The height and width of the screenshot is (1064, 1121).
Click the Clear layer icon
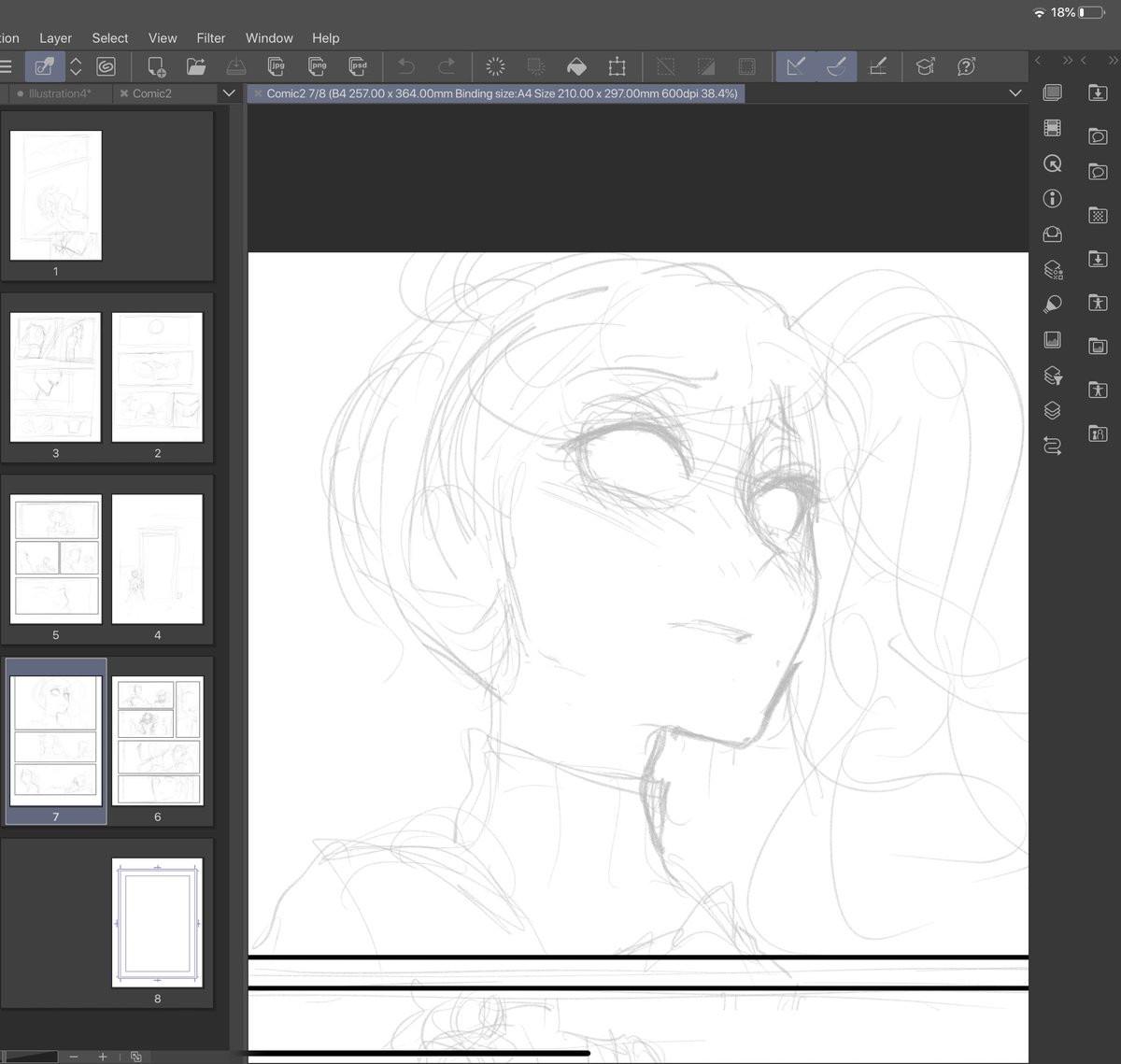[x=496, y=66]
